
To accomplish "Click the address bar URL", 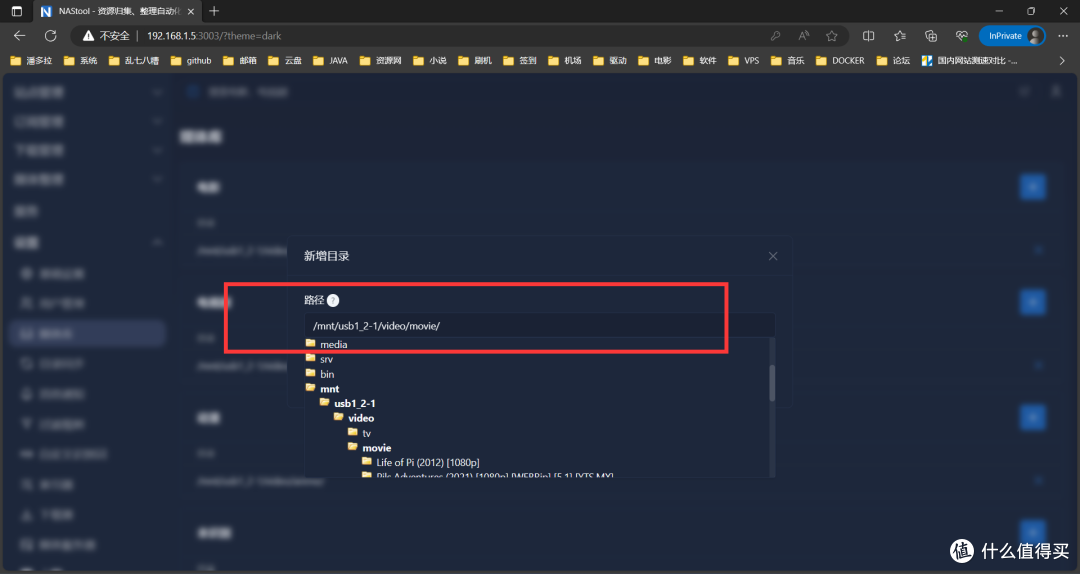I will (214, 36).
